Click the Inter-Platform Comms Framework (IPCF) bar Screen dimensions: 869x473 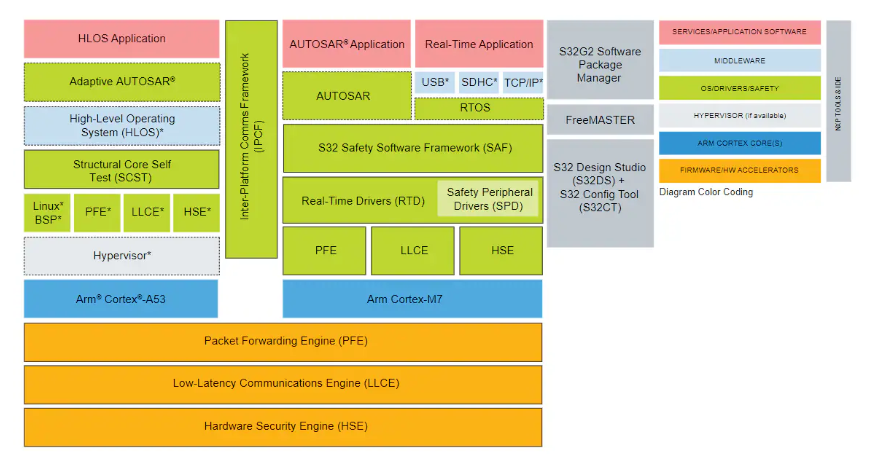click(251, 139)
